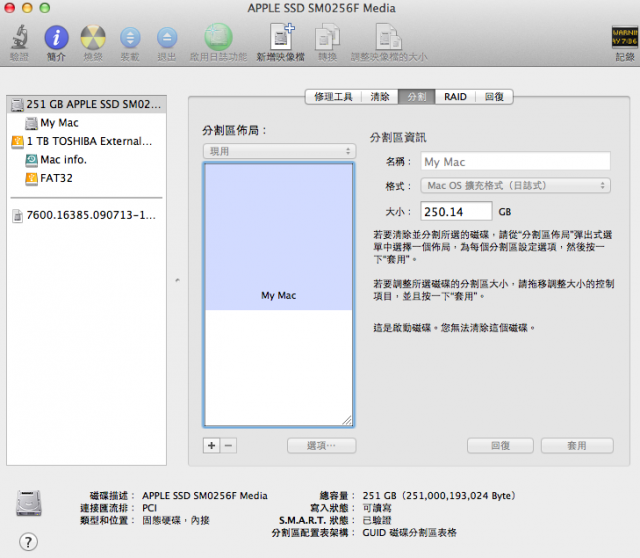Screen dimensions: 640x558
Task: Click the Revert (回復) button
Action: 500,445
